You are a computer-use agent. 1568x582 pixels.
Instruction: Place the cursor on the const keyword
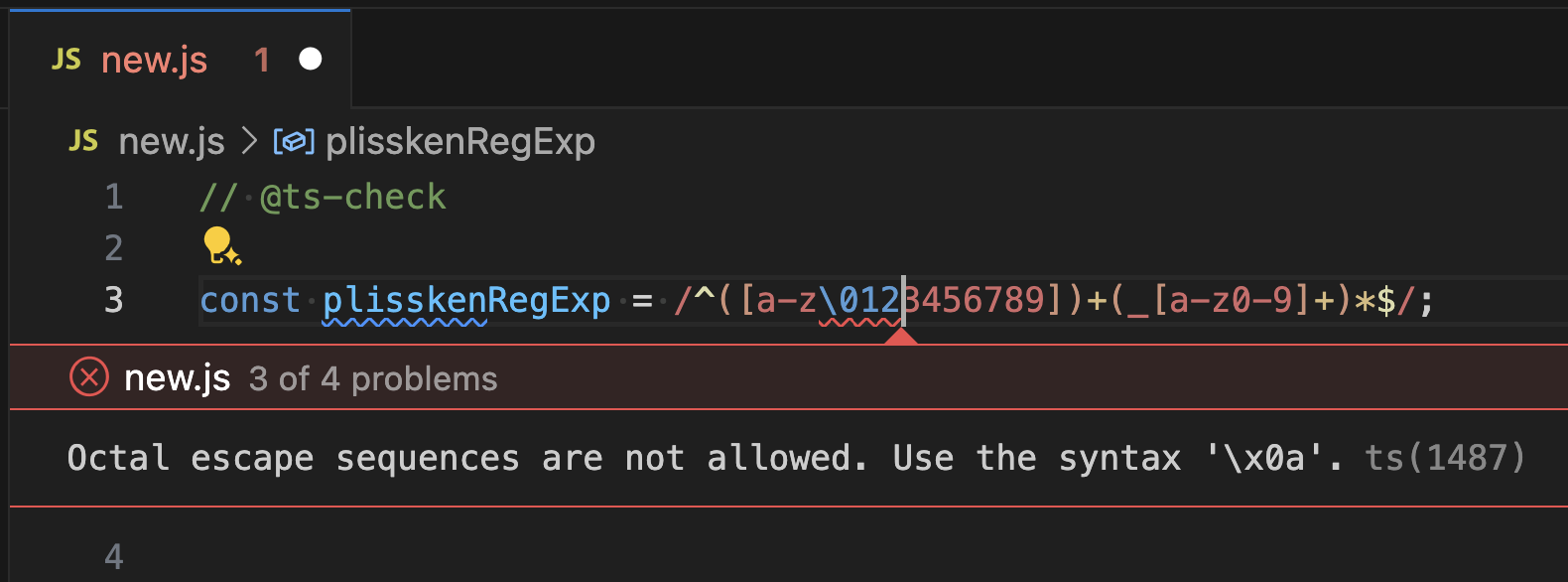click(x=249, y=300)
